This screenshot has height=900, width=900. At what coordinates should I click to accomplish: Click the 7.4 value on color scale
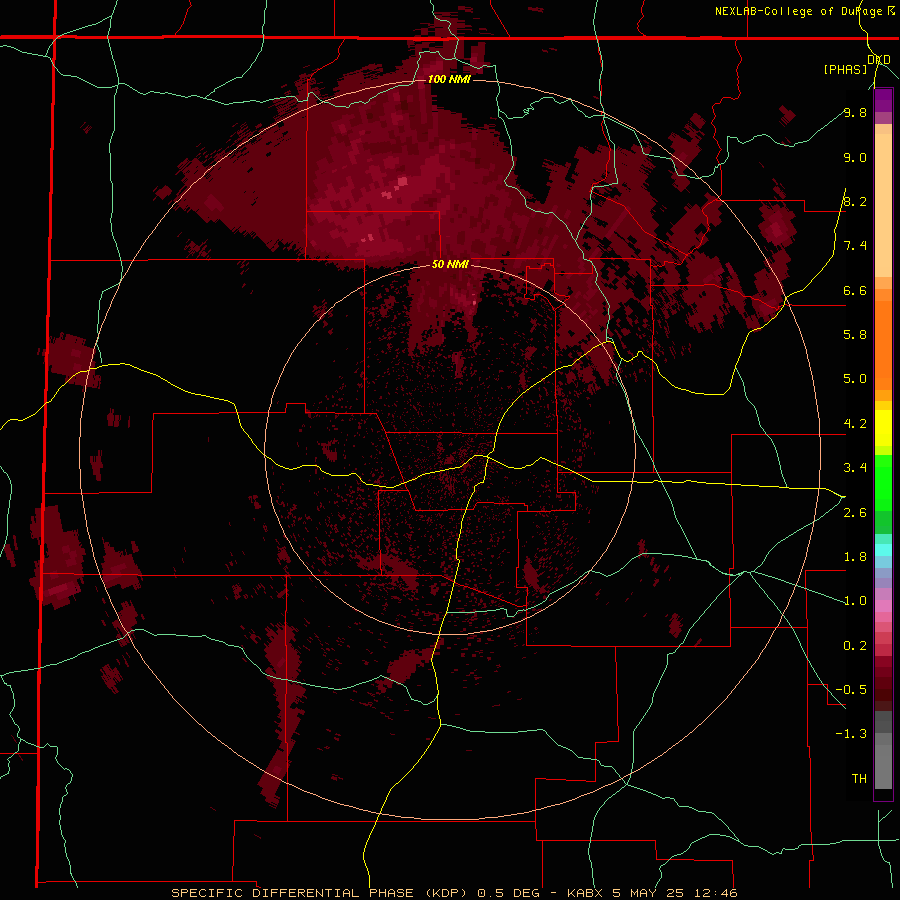click(855, 246)
